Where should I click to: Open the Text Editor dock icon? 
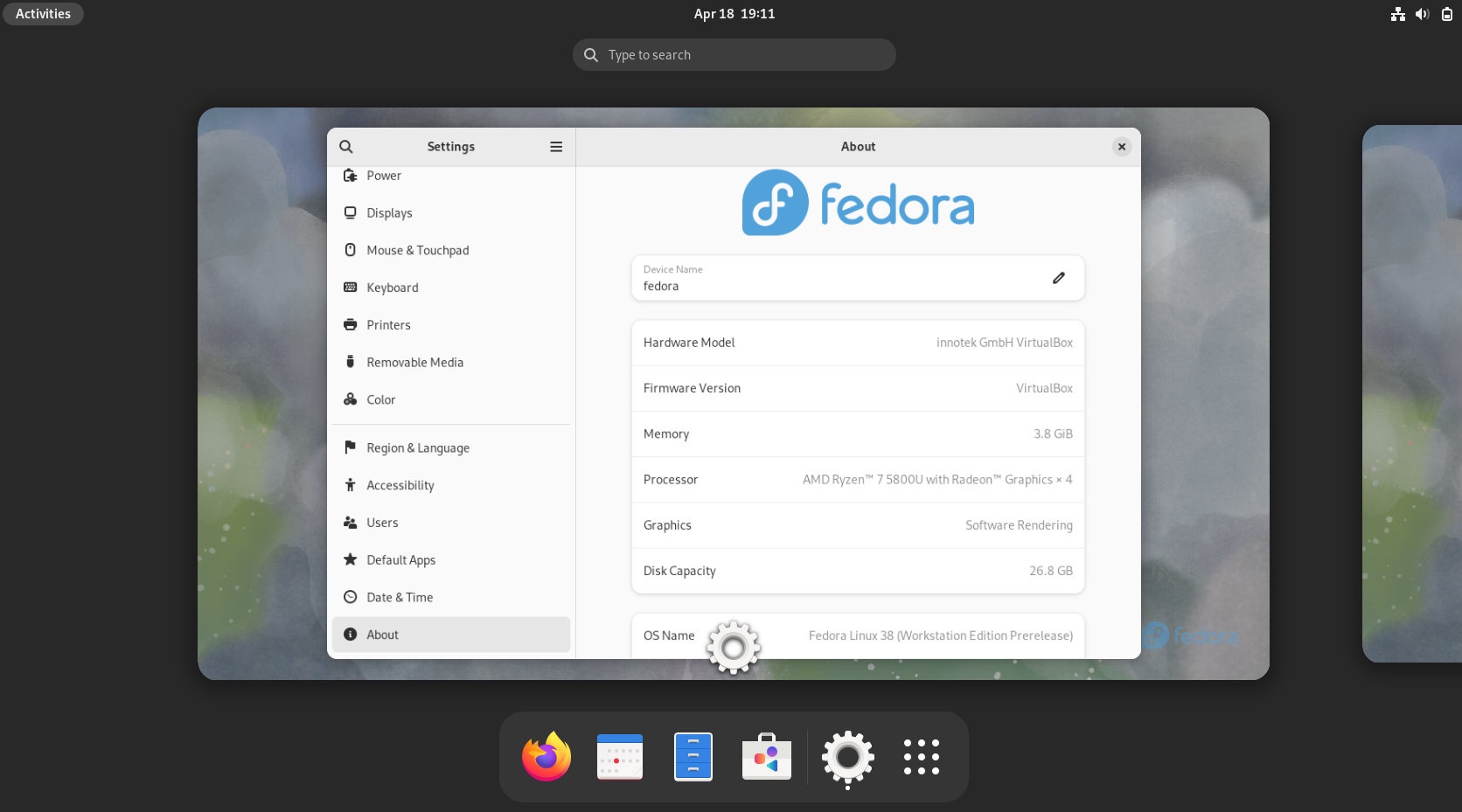[x=693, y=756]
